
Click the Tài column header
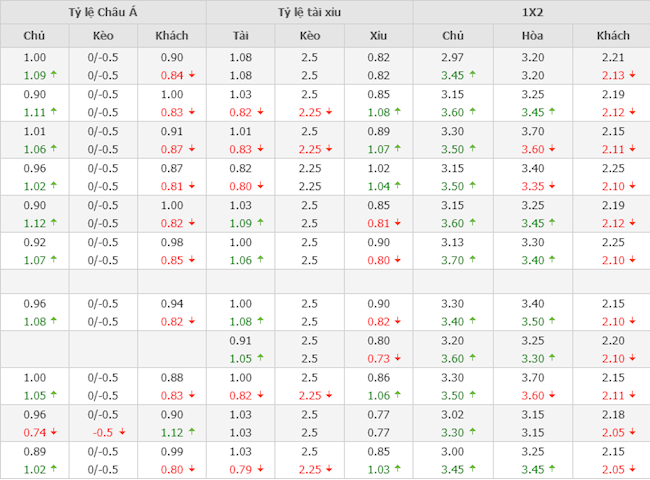(x=240, y=36)
